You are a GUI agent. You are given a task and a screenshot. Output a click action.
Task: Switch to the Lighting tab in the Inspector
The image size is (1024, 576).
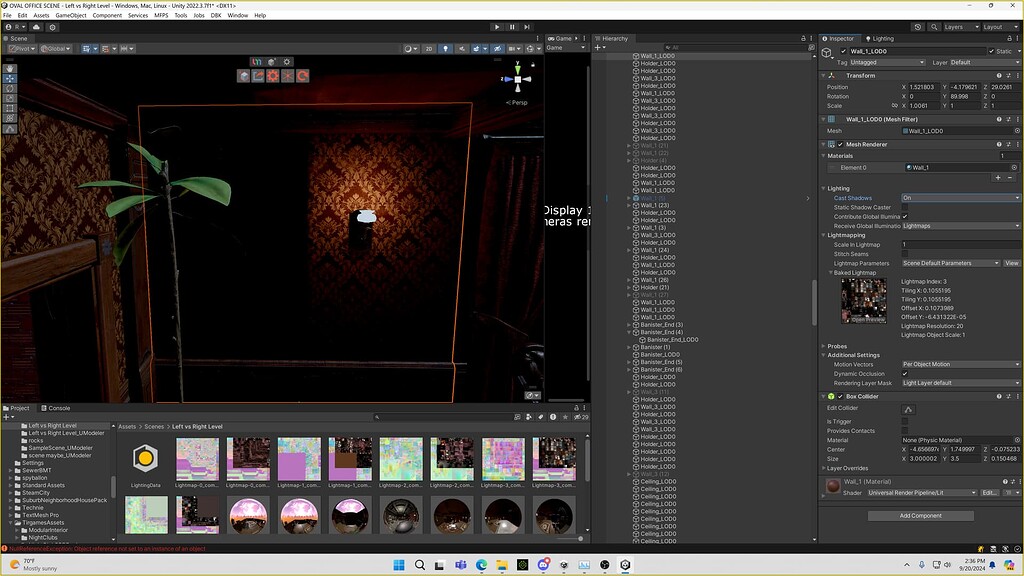coord(880,38)
